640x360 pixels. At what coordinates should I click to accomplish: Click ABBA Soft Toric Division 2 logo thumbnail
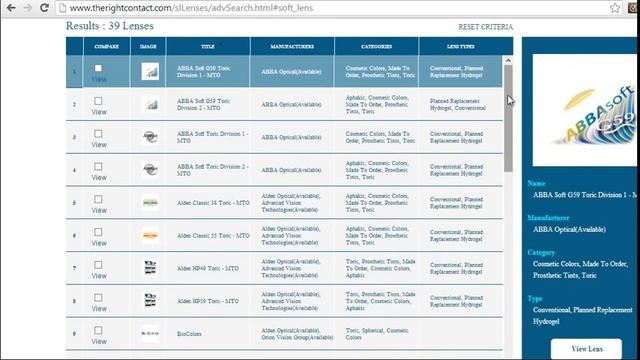[150, 169]
